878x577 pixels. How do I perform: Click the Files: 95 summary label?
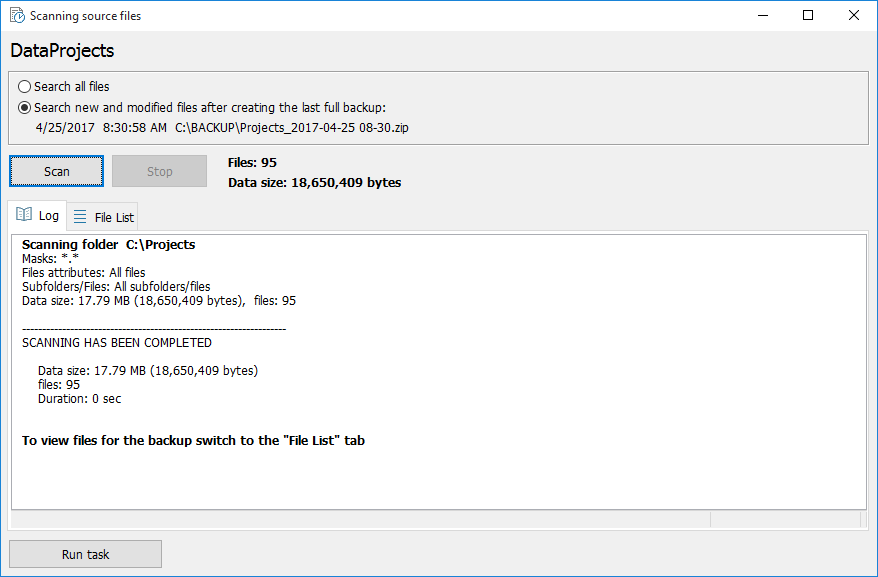(252, 162)
